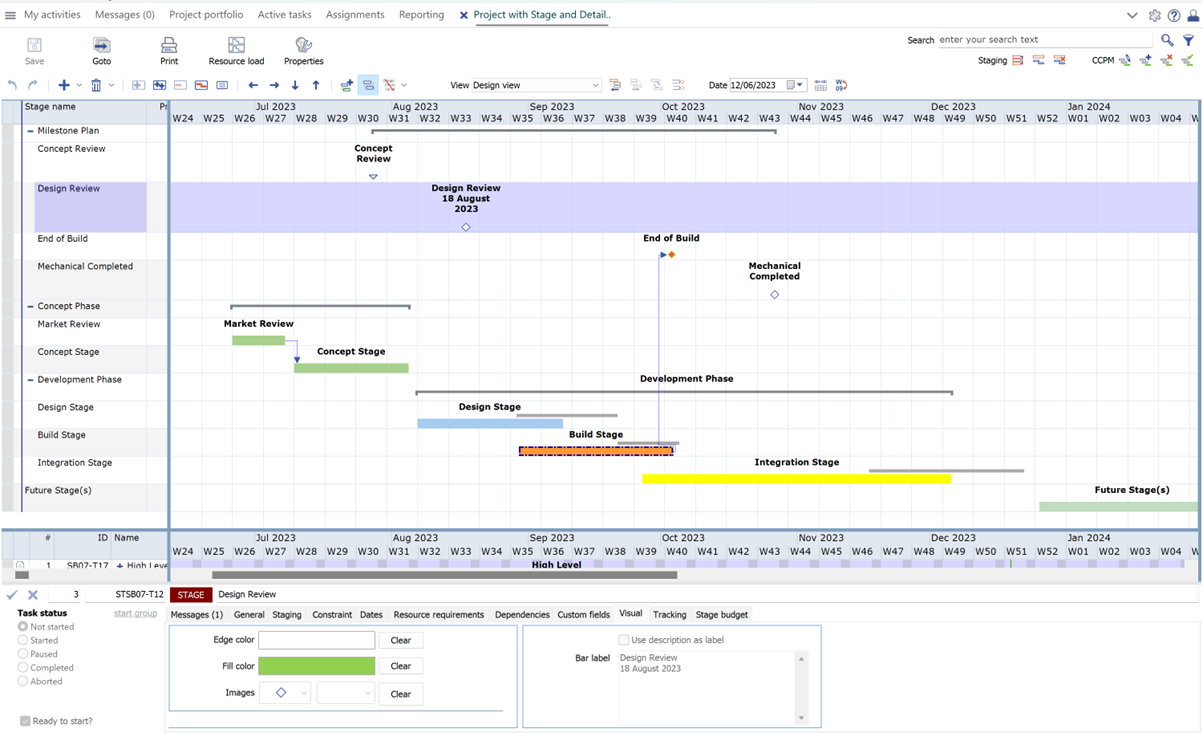Viewport: 1203px width, 733px height.
Task: Click the right arrow indent icon
Action: click(274, 85)
